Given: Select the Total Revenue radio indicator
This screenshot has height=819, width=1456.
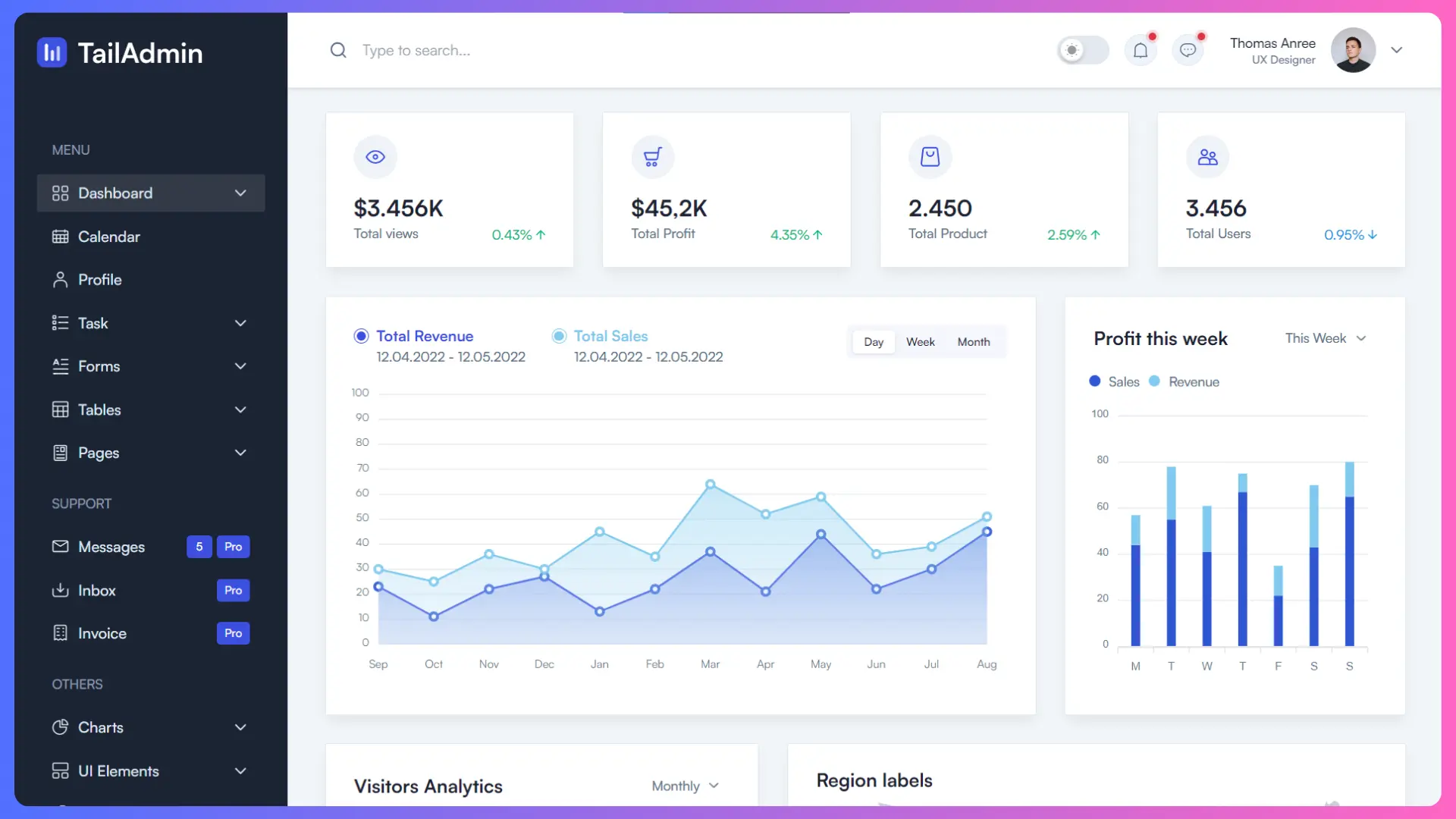Looking at the screenshot, I should 361,336.
